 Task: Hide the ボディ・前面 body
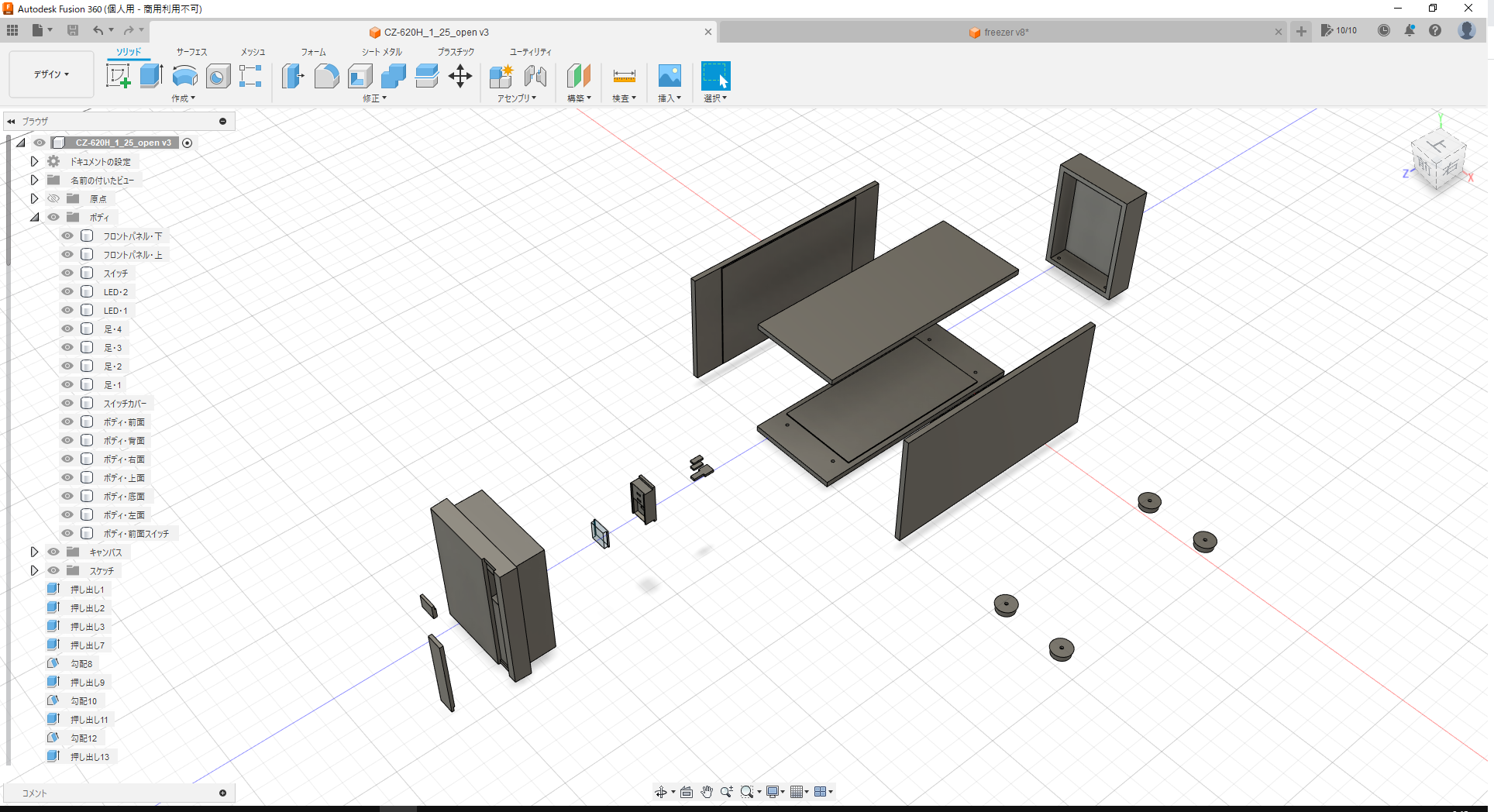pos(67,421)
